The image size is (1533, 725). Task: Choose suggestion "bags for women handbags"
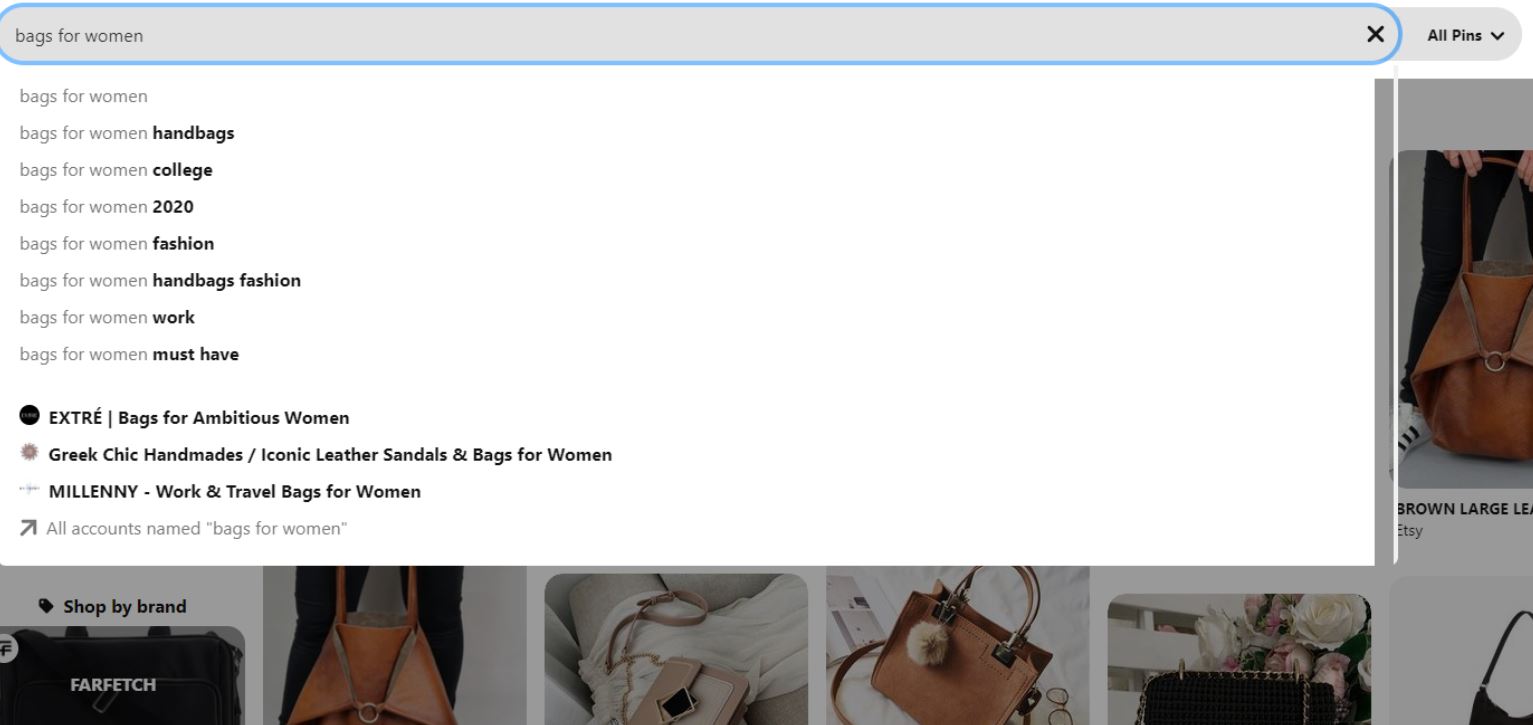[x=127, y=133]
